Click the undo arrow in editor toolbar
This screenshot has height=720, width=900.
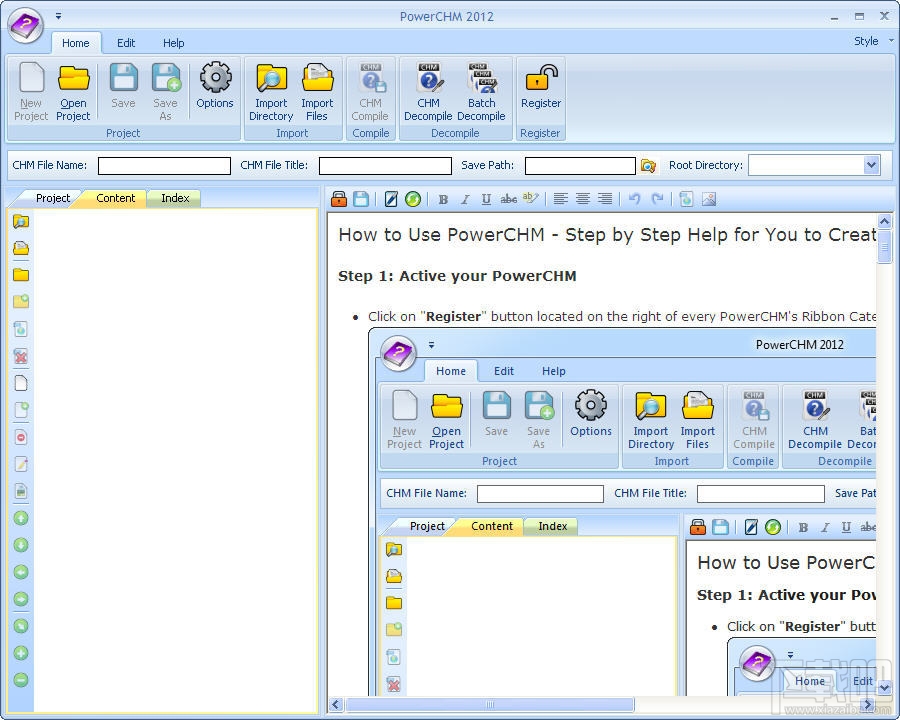click(x=634, y=199)
